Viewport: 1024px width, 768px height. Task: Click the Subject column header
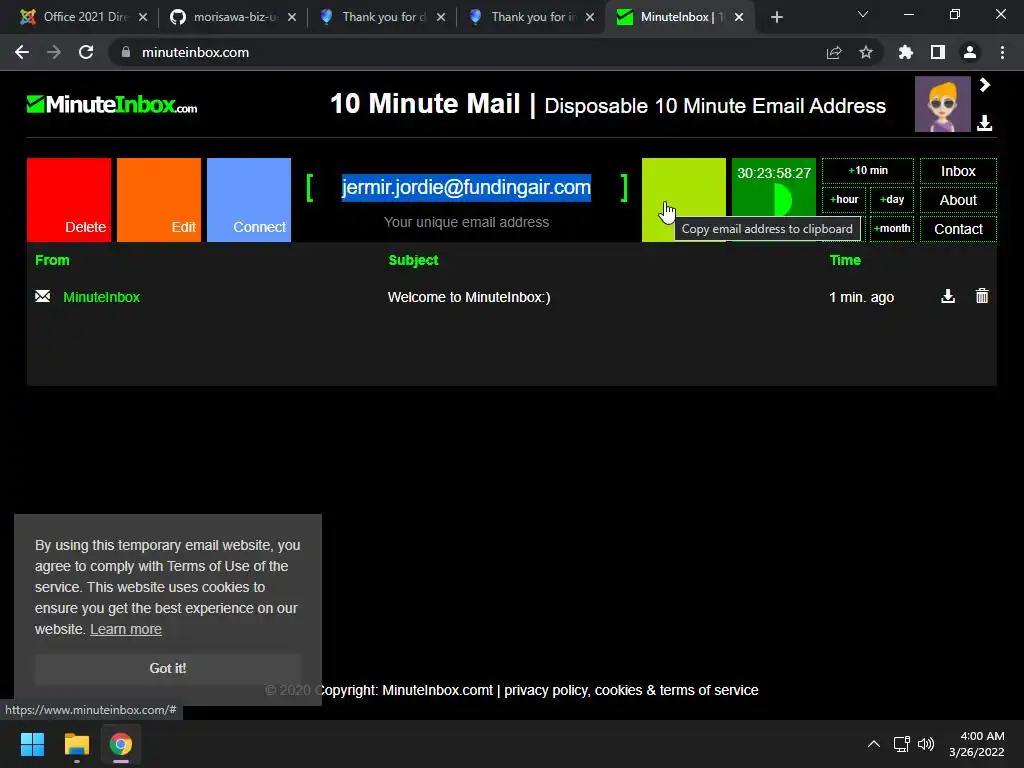click(x=413, y=260)
